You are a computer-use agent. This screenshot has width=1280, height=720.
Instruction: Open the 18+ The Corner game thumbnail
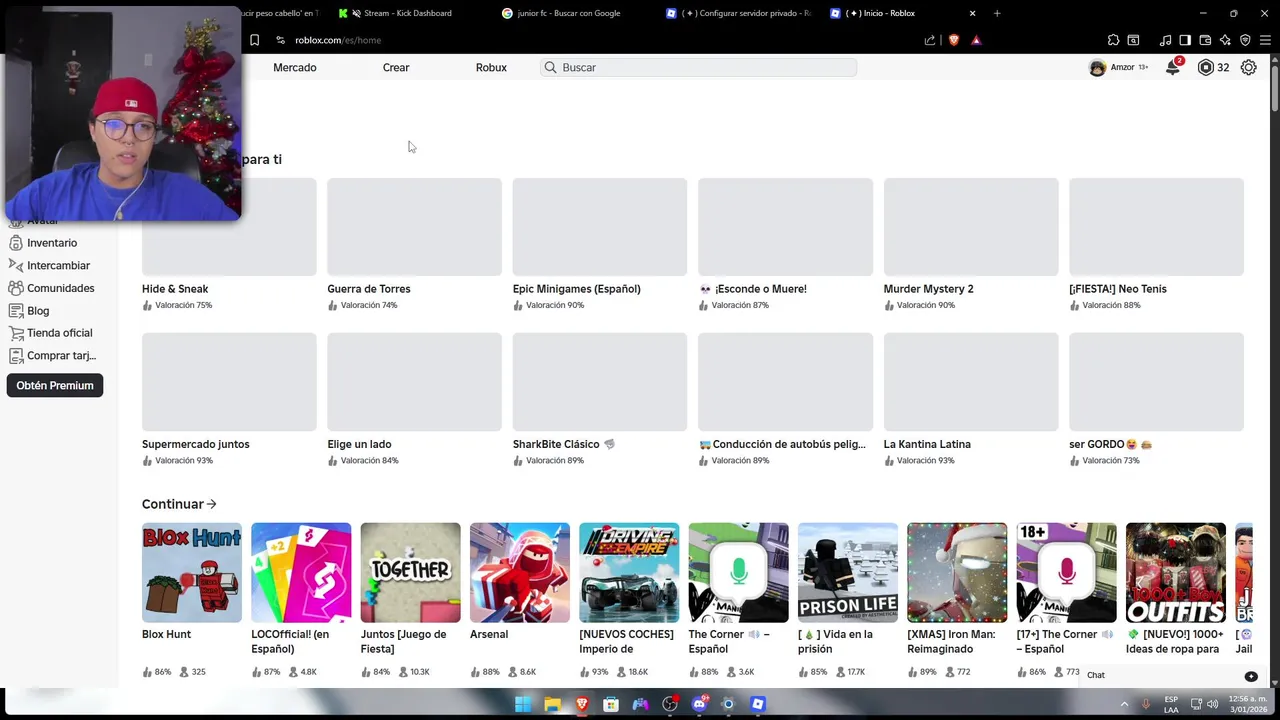point(1067,572)
